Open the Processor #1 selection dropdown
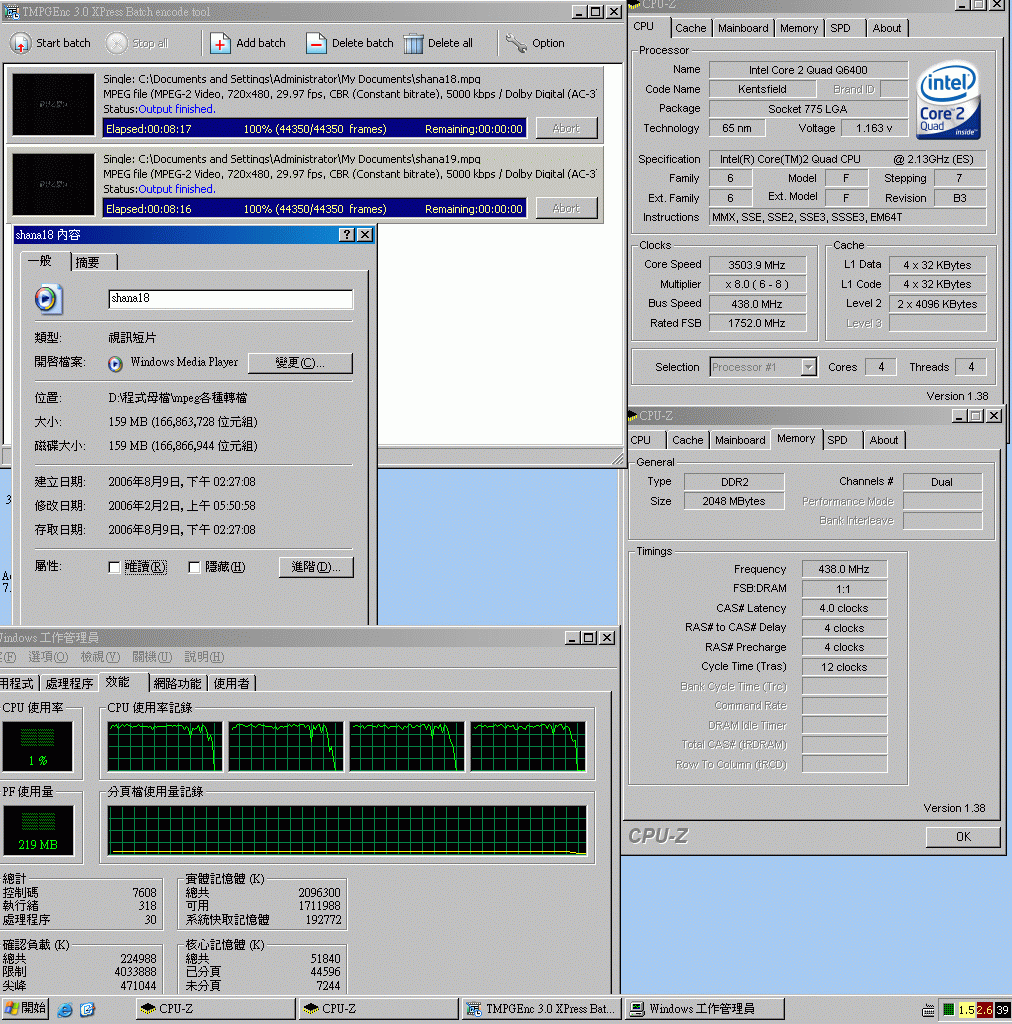1012x1024 pixels. (808, 367)
